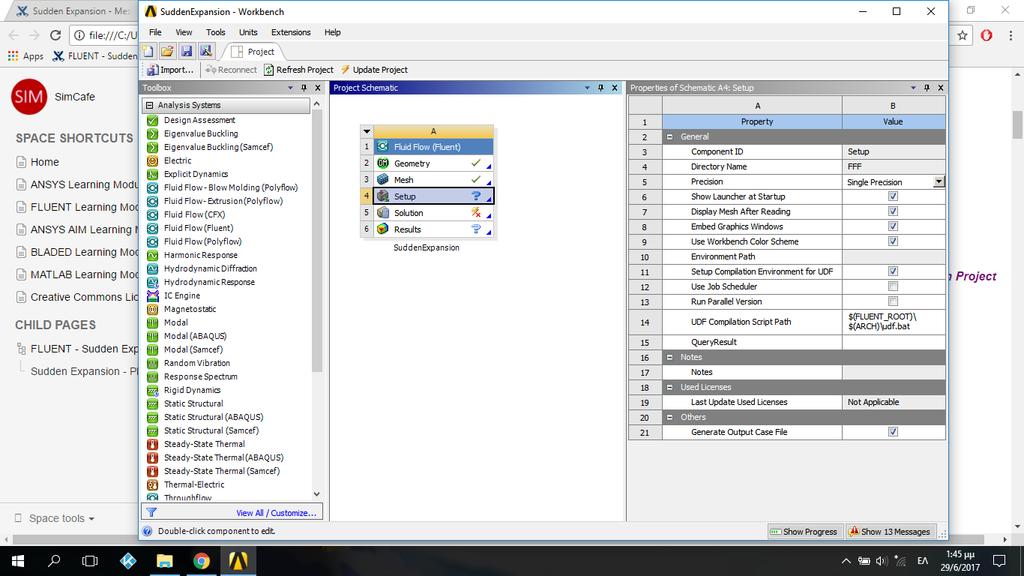Pin the Toolbox panel

304,88
